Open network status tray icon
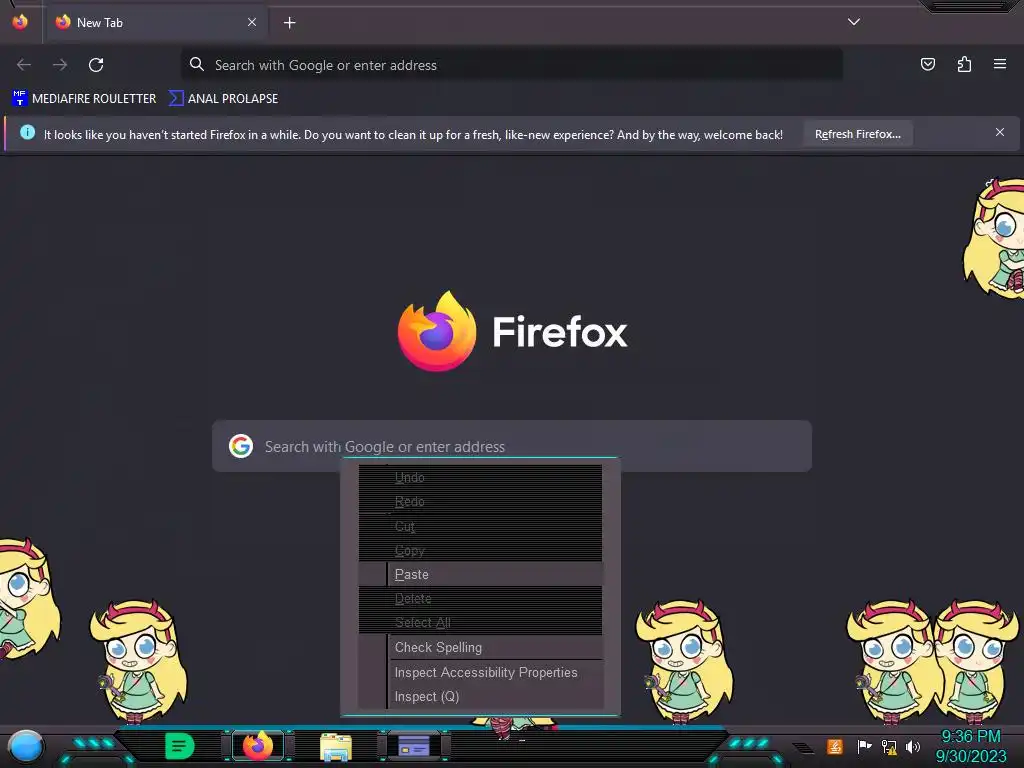The height and width of the screenshot is (768, 1024). 889,746
